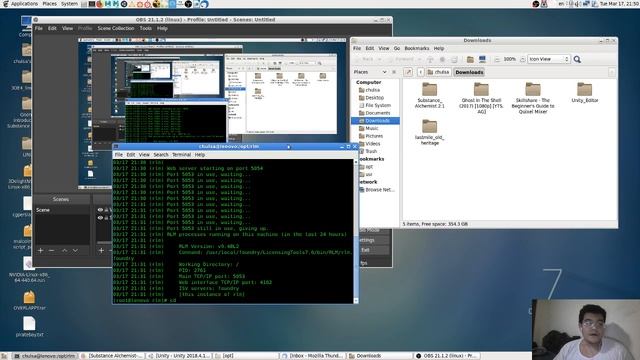
Task: Switch to Inbox Mozilla Thunderbird taskbar window
Action: coord(313,356)
